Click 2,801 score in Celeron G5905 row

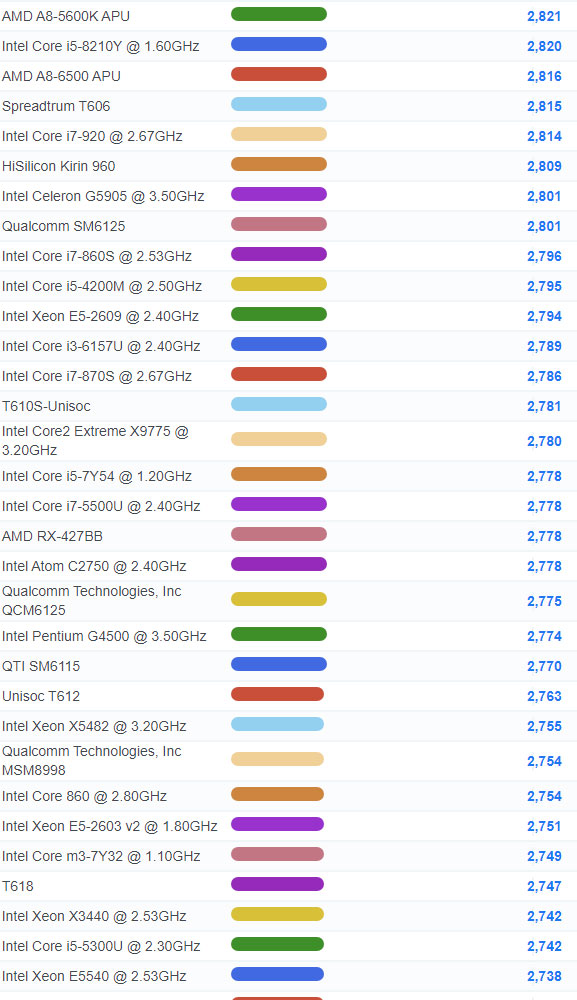point(544,196)
